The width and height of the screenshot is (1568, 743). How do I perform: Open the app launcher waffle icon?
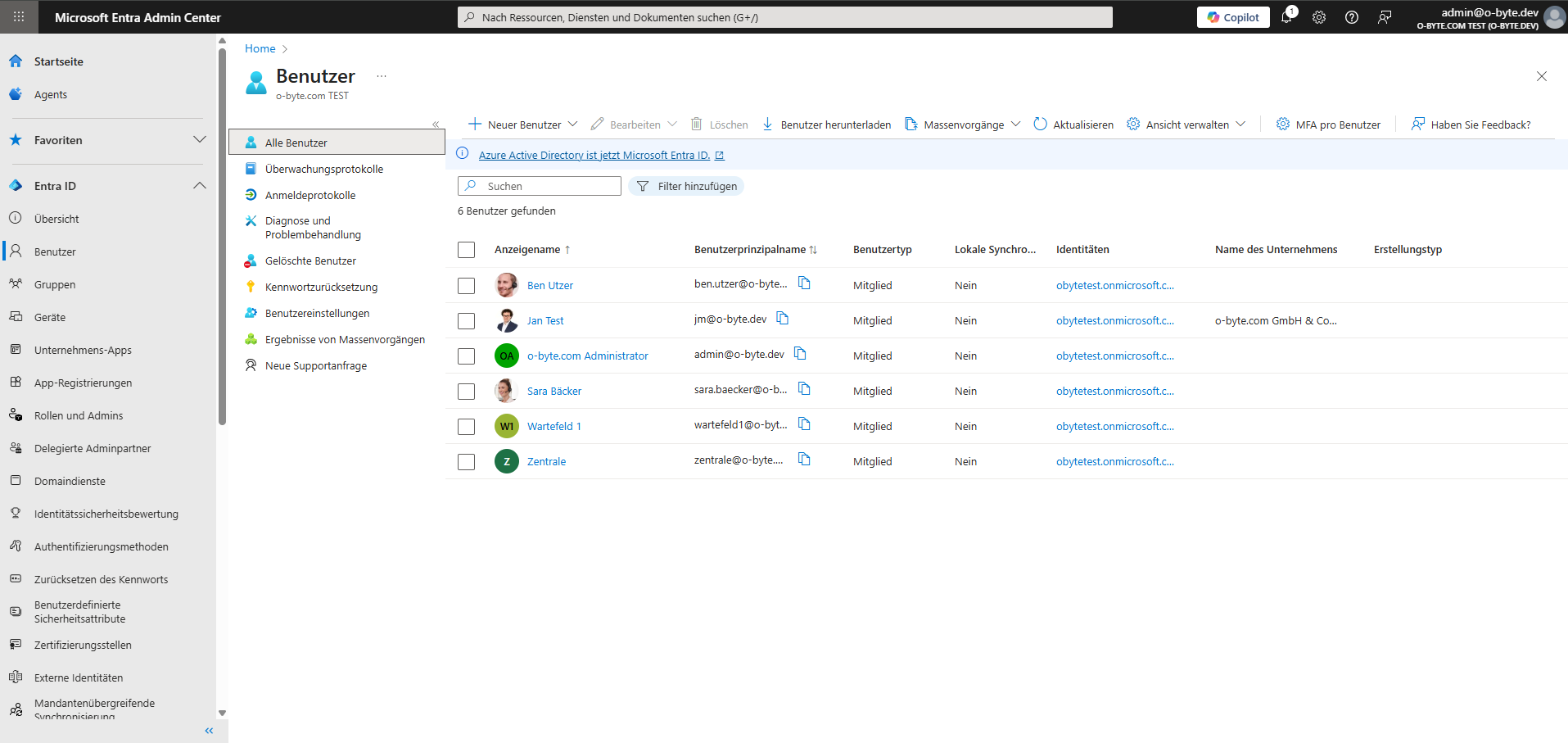click(19, 16)
